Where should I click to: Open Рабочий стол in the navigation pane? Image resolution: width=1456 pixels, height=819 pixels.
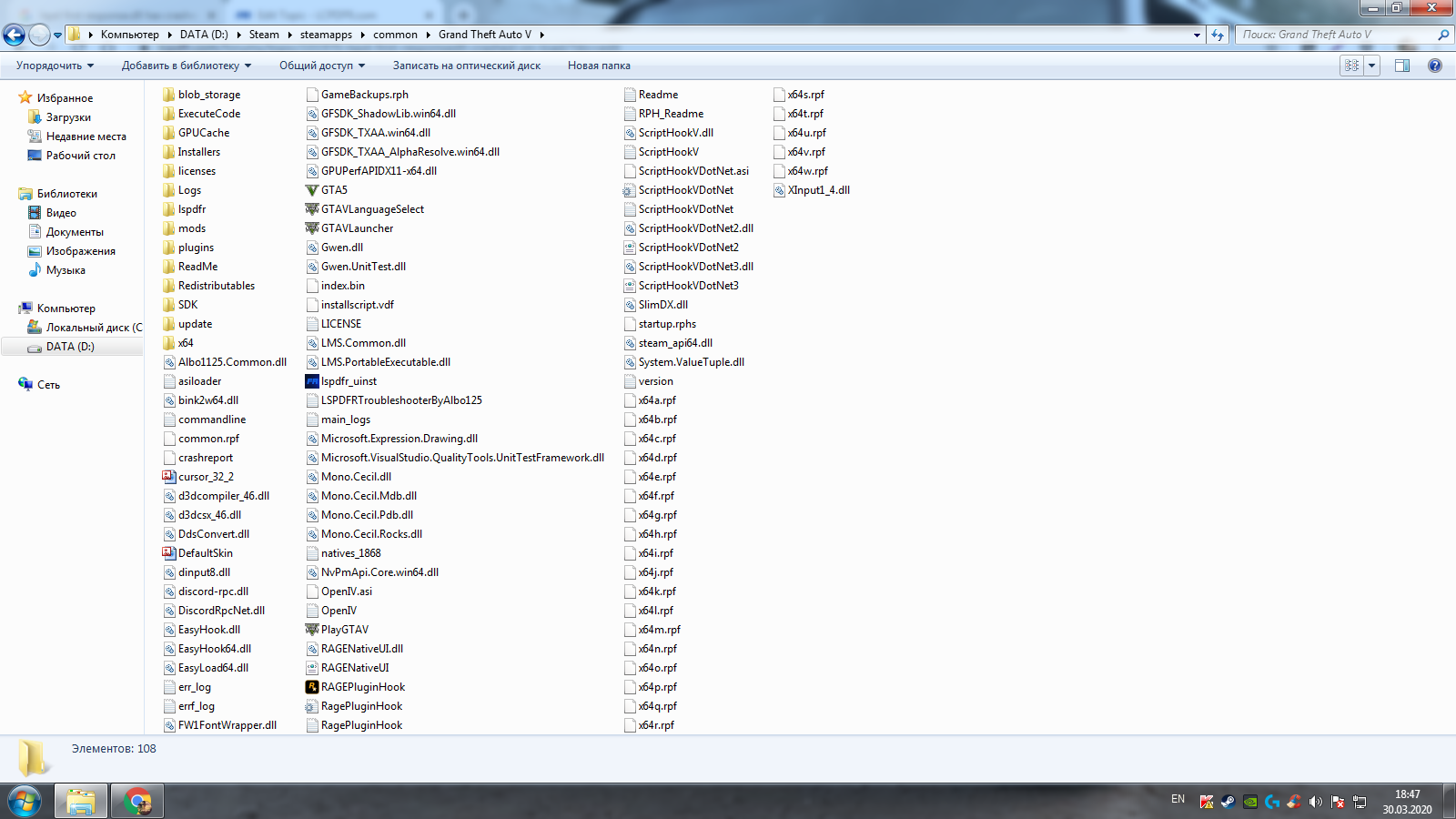pos(80,156)
